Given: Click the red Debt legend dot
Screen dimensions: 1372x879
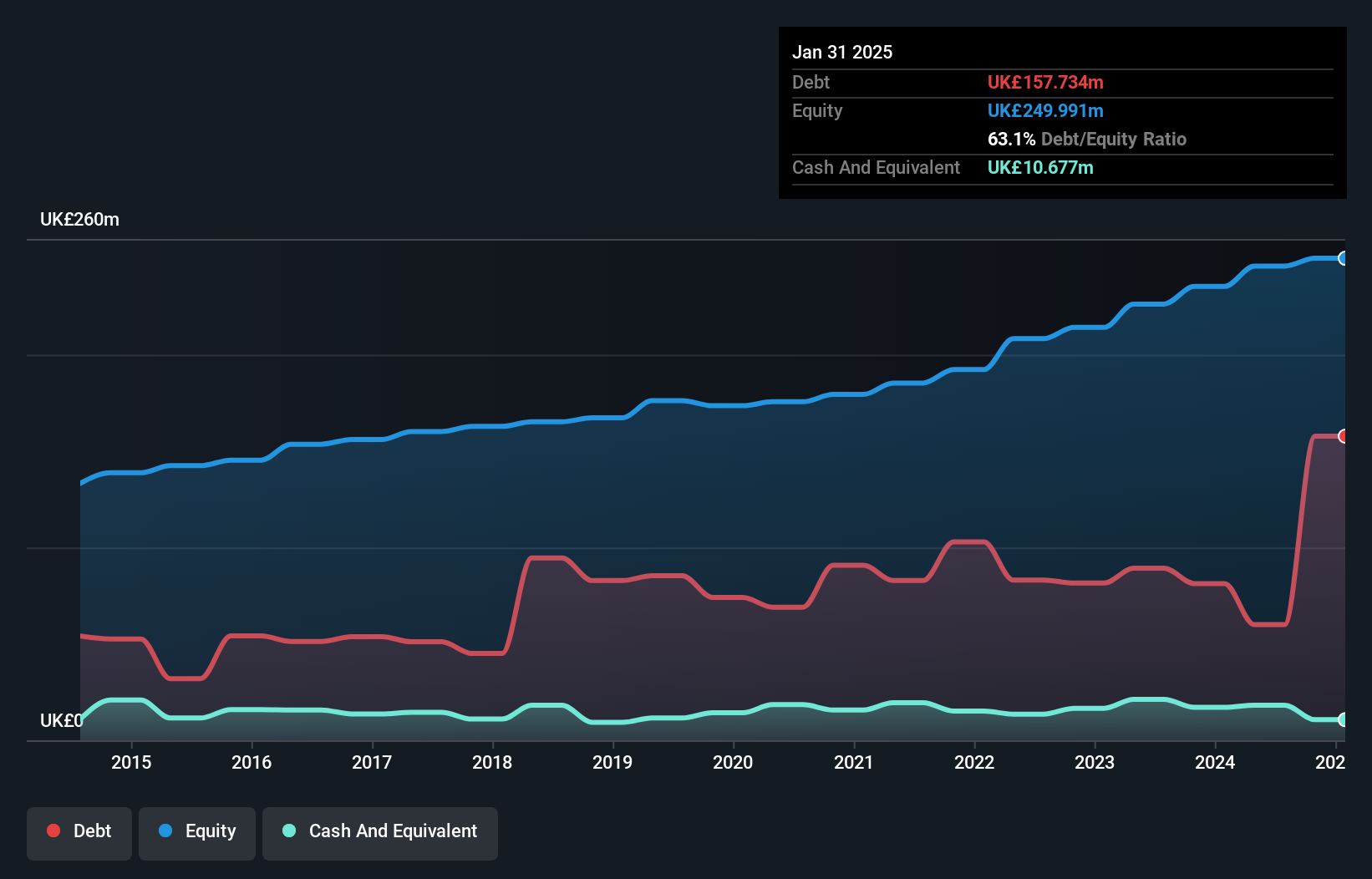Looking at the screenshot, I should [53, 831].
